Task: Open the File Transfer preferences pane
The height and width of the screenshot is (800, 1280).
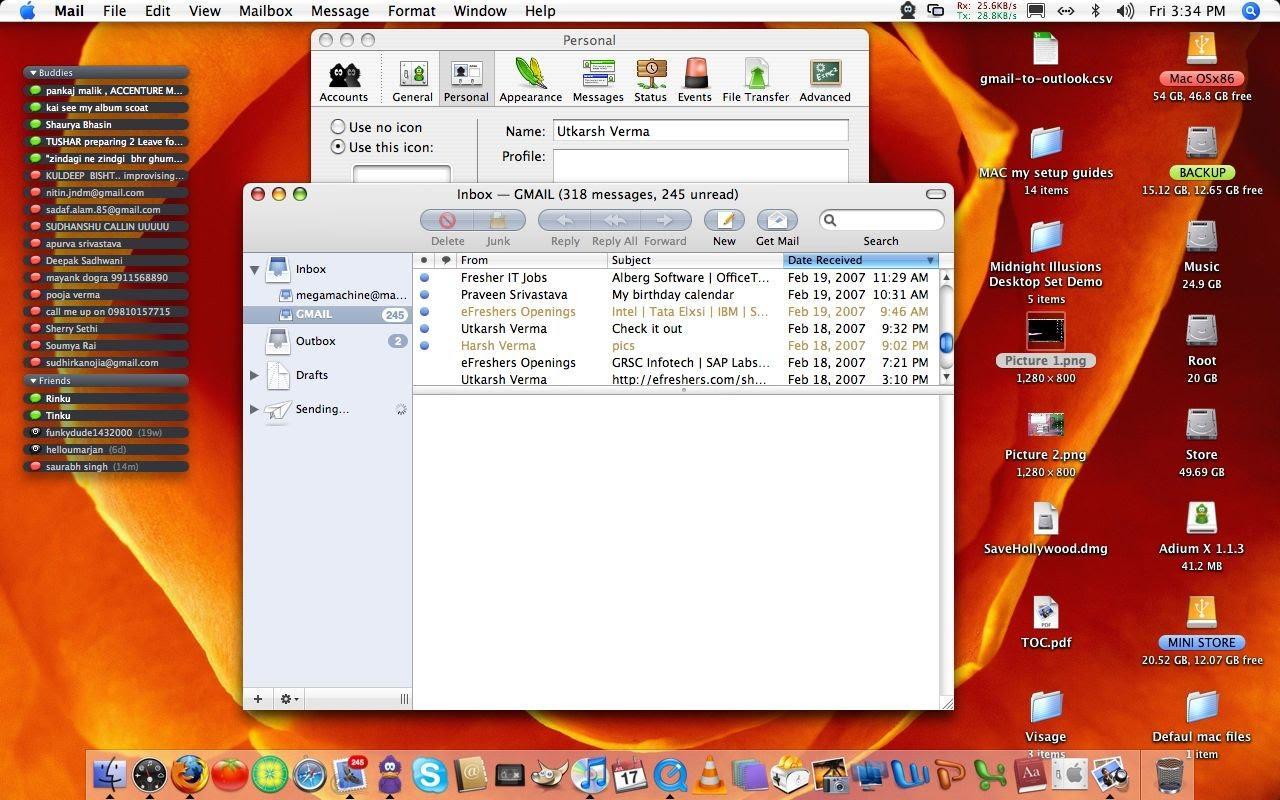Action: tap(756, 80)
